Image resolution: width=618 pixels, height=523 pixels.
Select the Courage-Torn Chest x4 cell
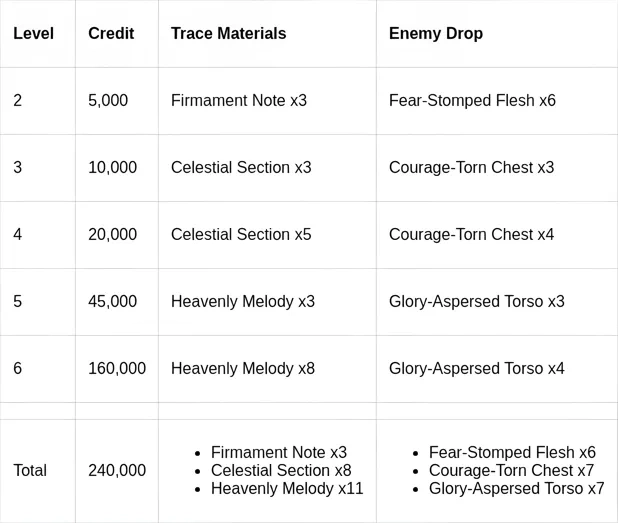470,235
